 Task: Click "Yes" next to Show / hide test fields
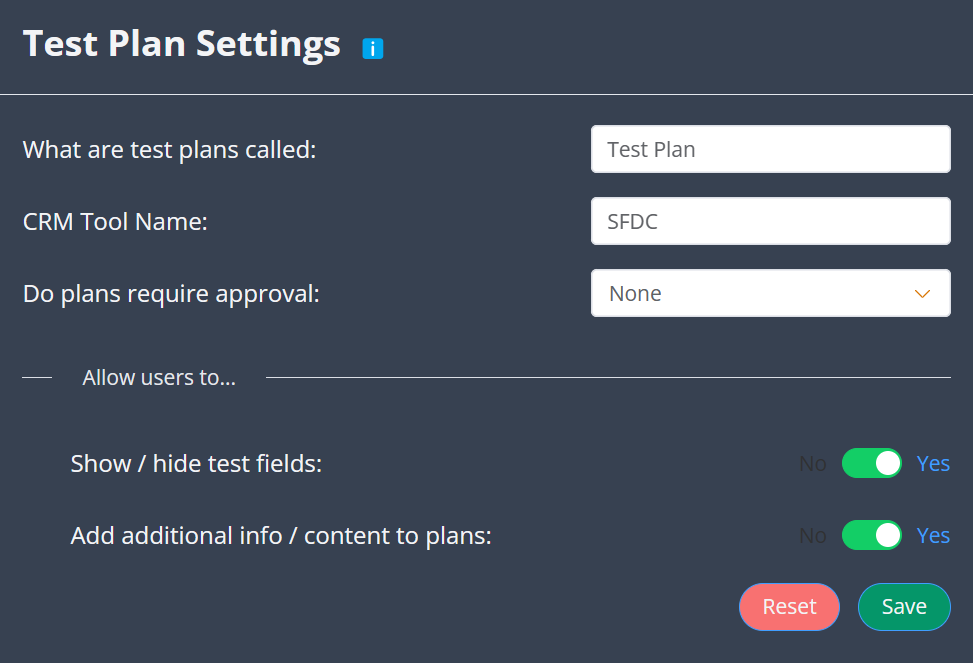(933, 464)
